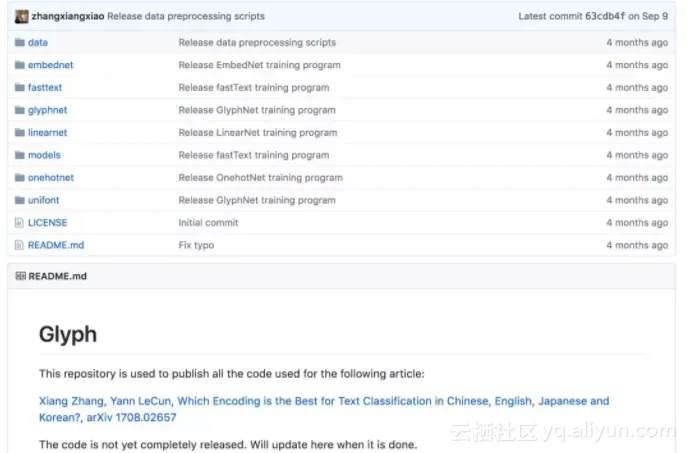Image resolution: width=687 pixels, height=453 pixels.
Task: Click the file icon beside README.md row
Action: (x=19, y=245)
